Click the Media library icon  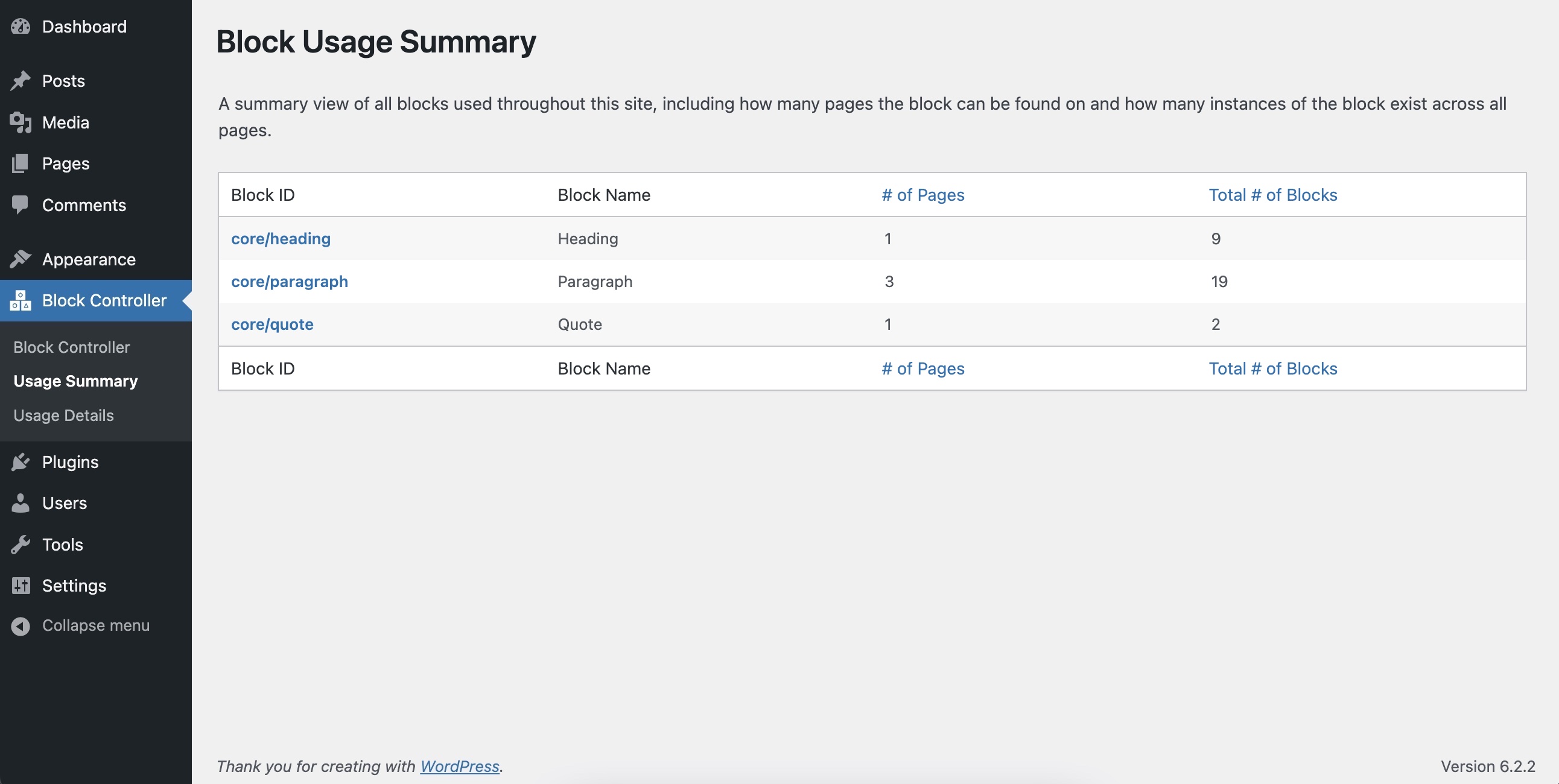coord(21,122)
